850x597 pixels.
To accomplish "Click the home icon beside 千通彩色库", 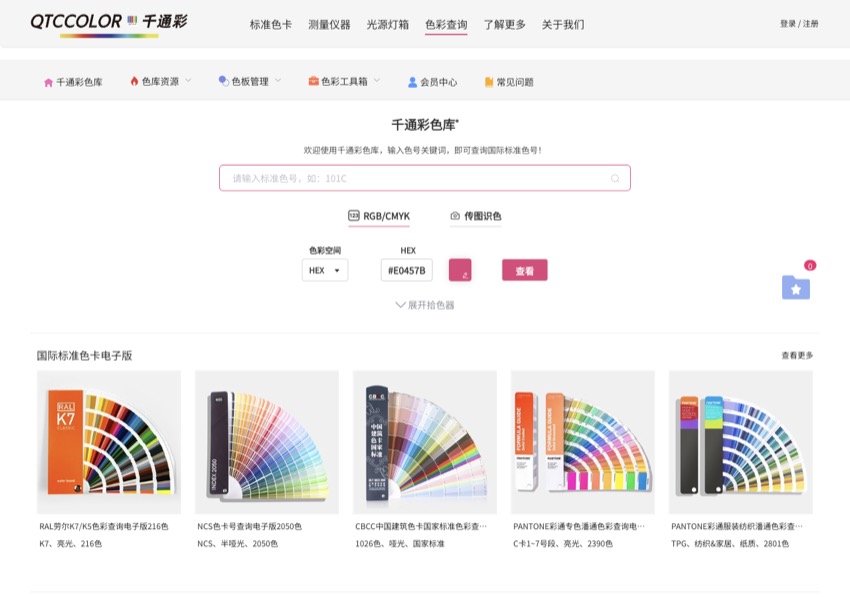I will click(48, 82).
